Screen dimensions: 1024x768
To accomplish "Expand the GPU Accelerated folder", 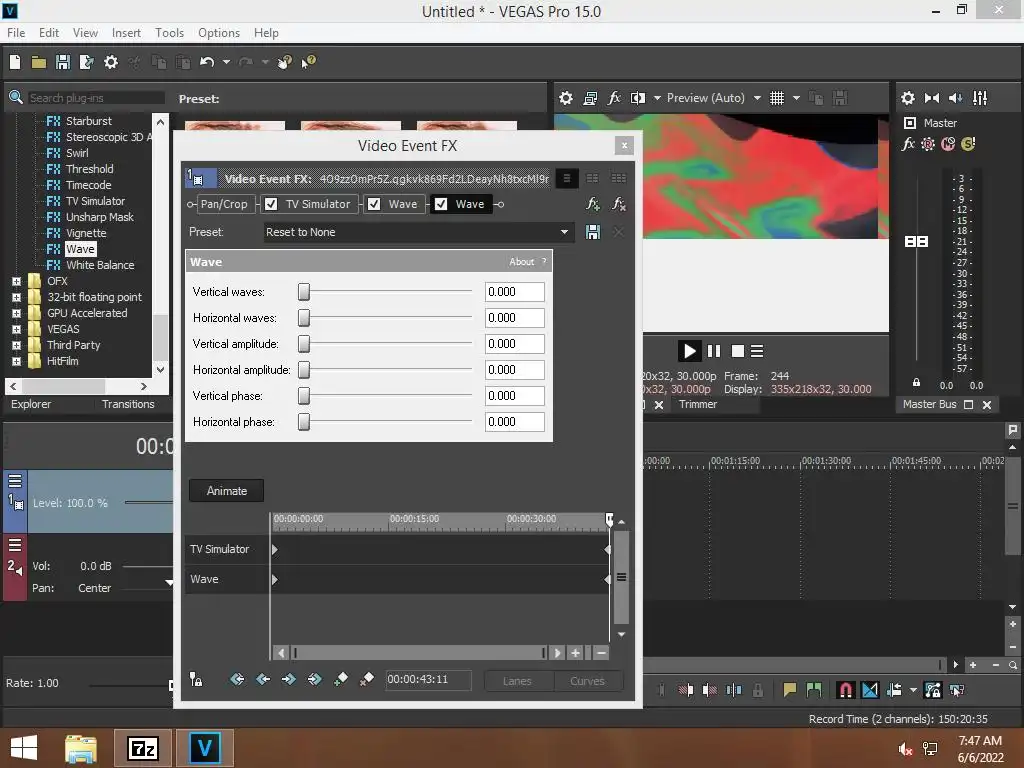I will [x=16, y=313].
